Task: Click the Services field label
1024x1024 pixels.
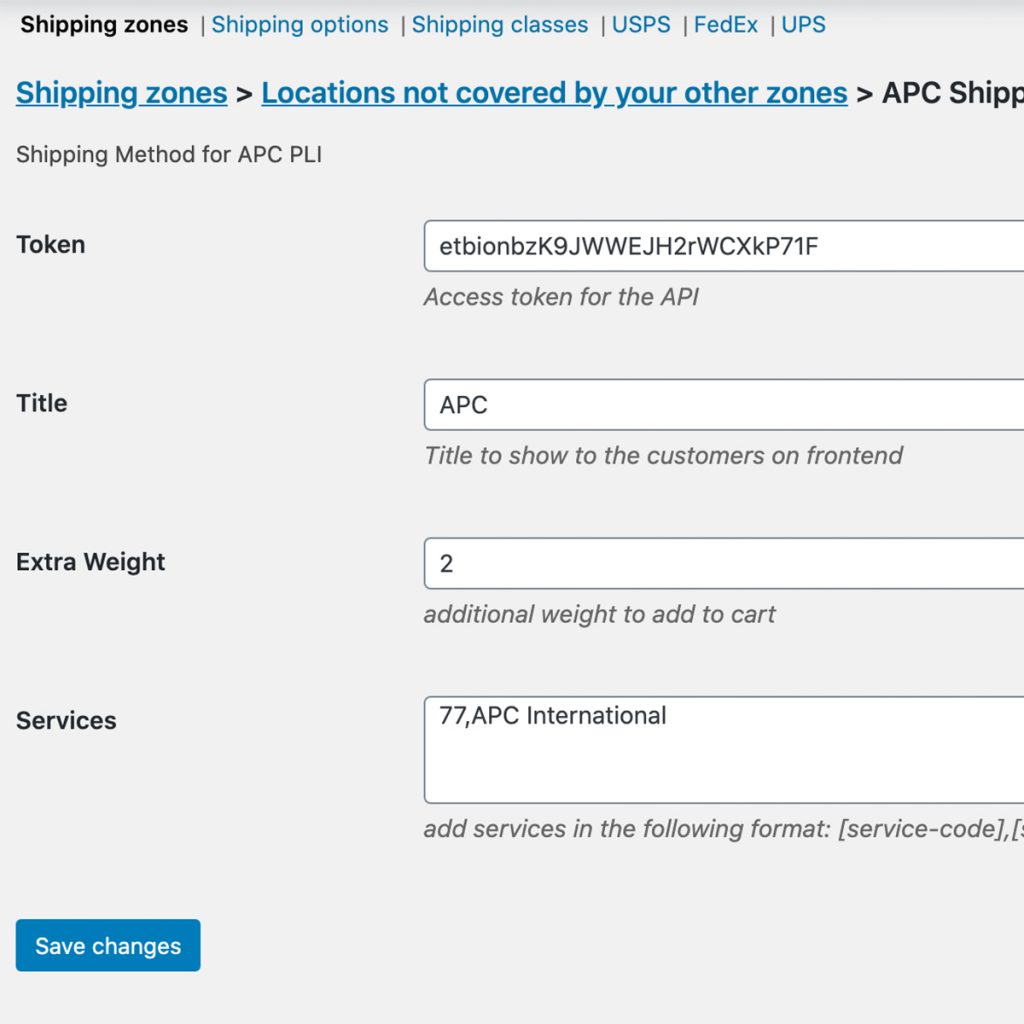Action: (x=66, y=721)
